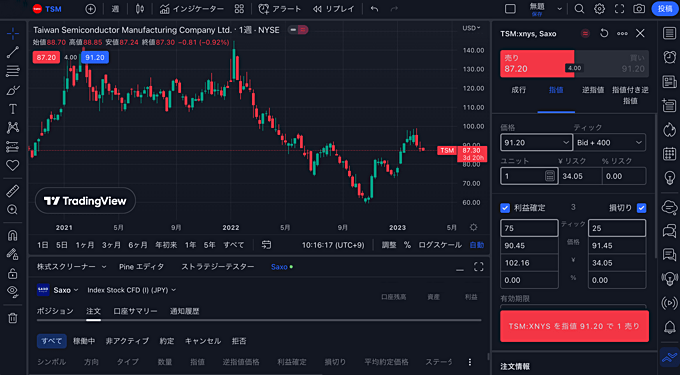680x375 pixels.
Task: Select the ruler measure tool
Action: click(13, 191)
